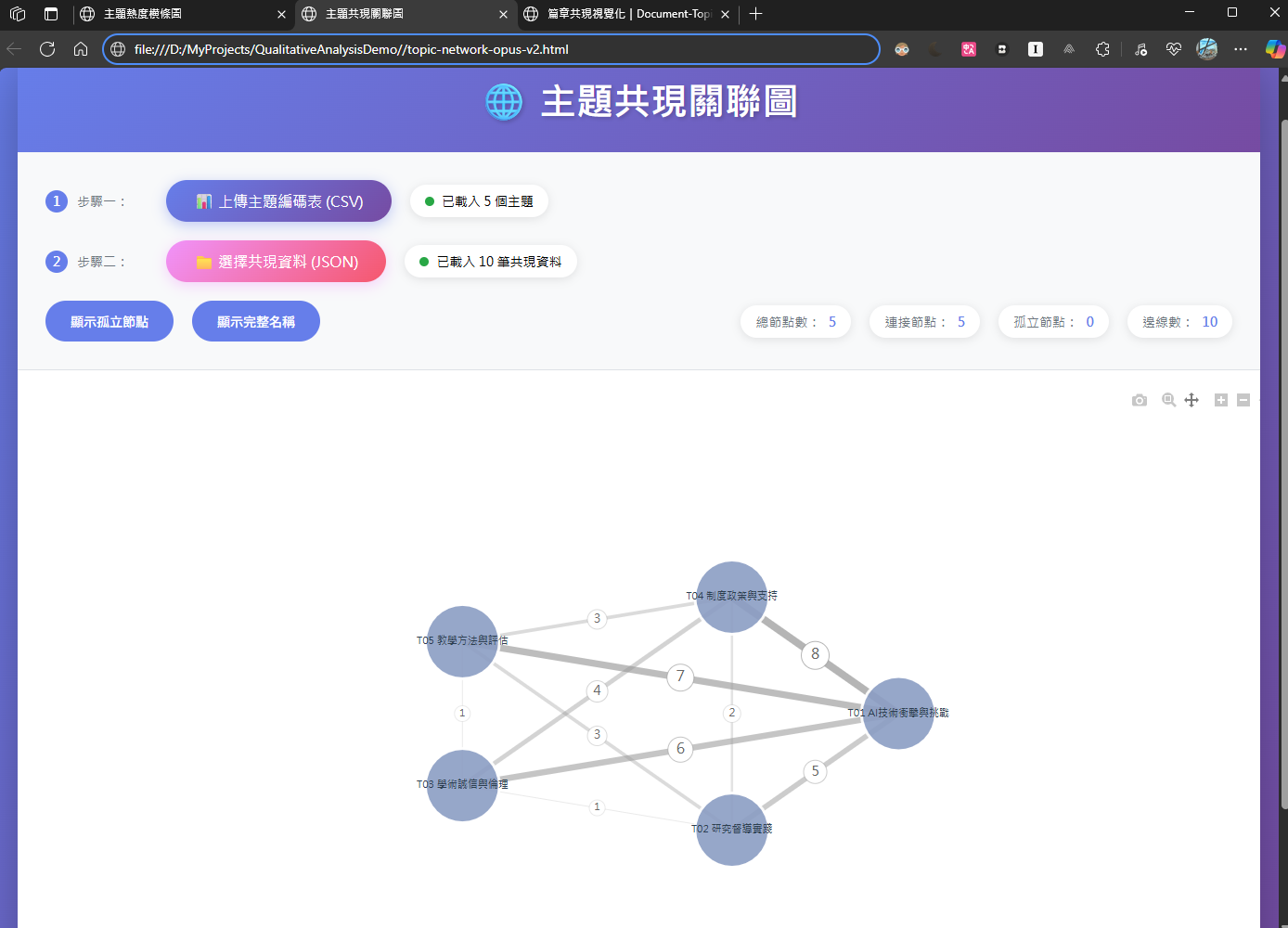Click the pink translate extension icon
The width and height of the screenshot is (1288, 928).
968,48
